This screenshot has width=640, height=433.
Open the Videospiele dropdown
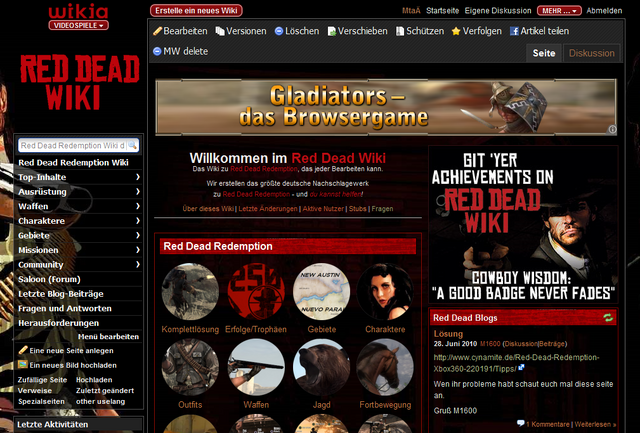tap(79, 25)
